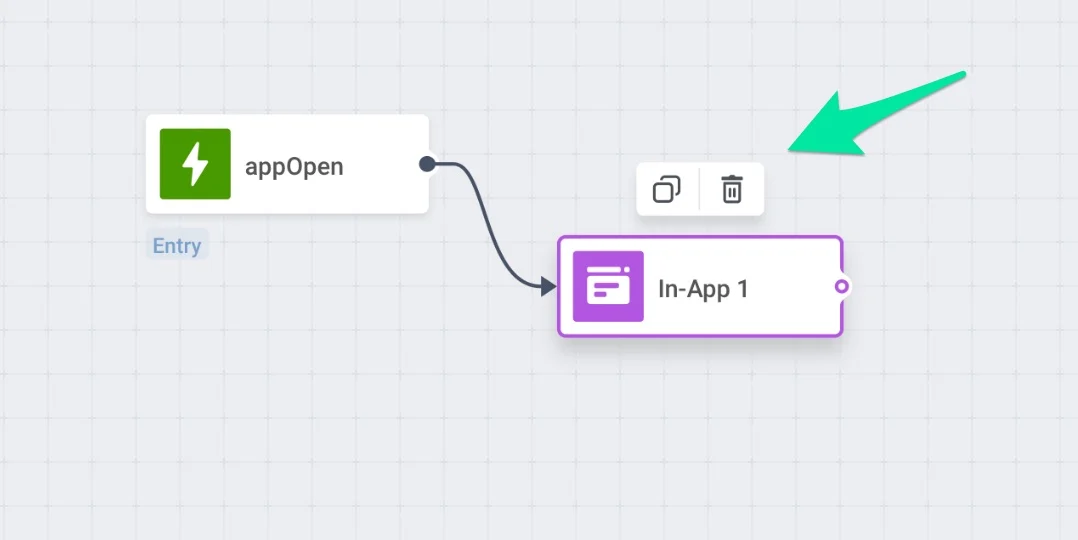
Task: Click the floating node action toolbar background
Action: click(x=700, y=170)
